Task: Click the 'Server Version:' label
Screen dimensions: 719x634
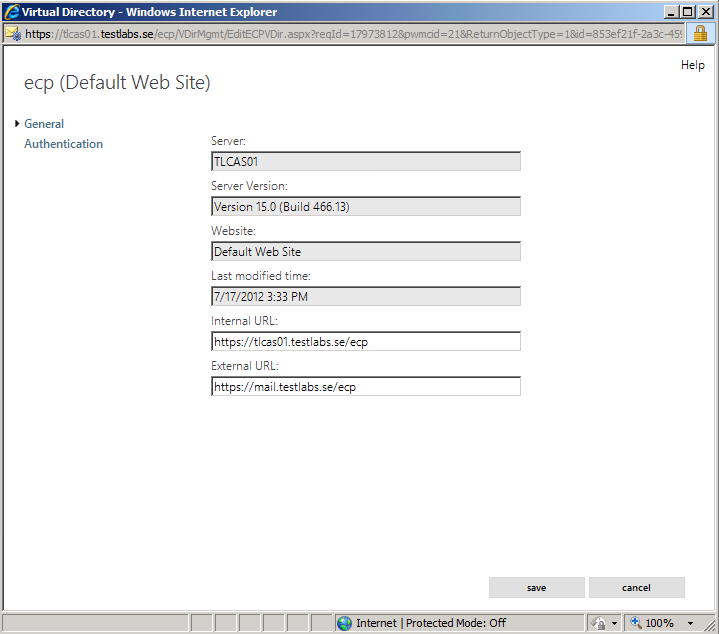Action: 249,186
